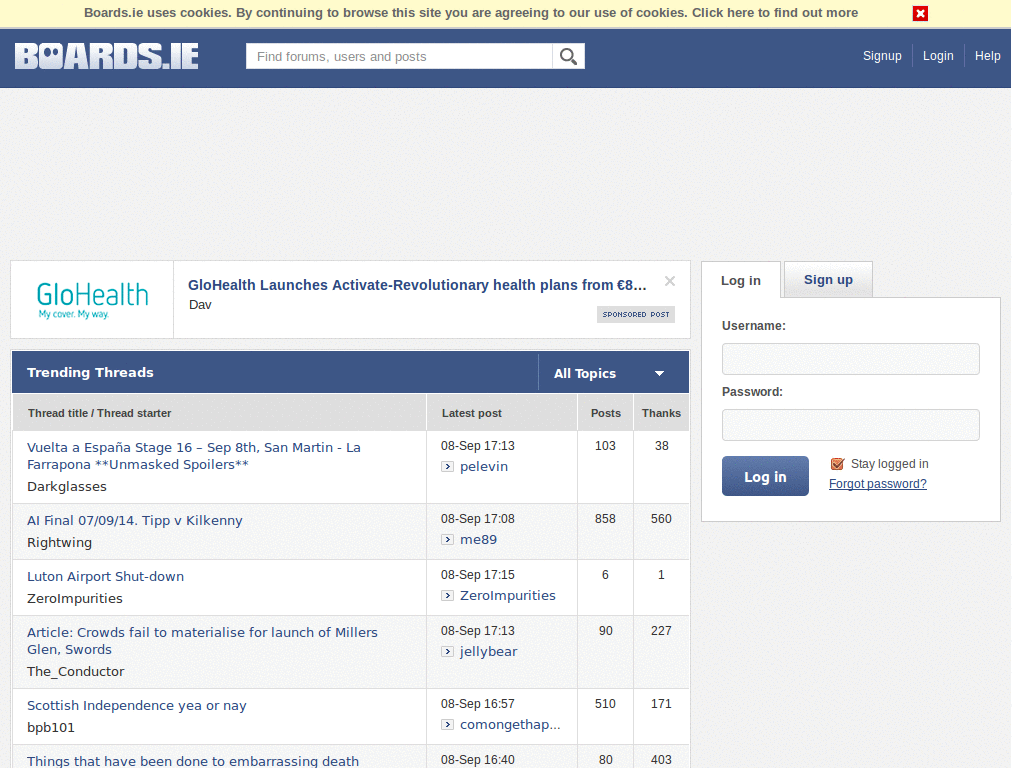The width and height of the screenshot is (1024, 768).
Task: Open Help in header
Action: tap(987, 56)
